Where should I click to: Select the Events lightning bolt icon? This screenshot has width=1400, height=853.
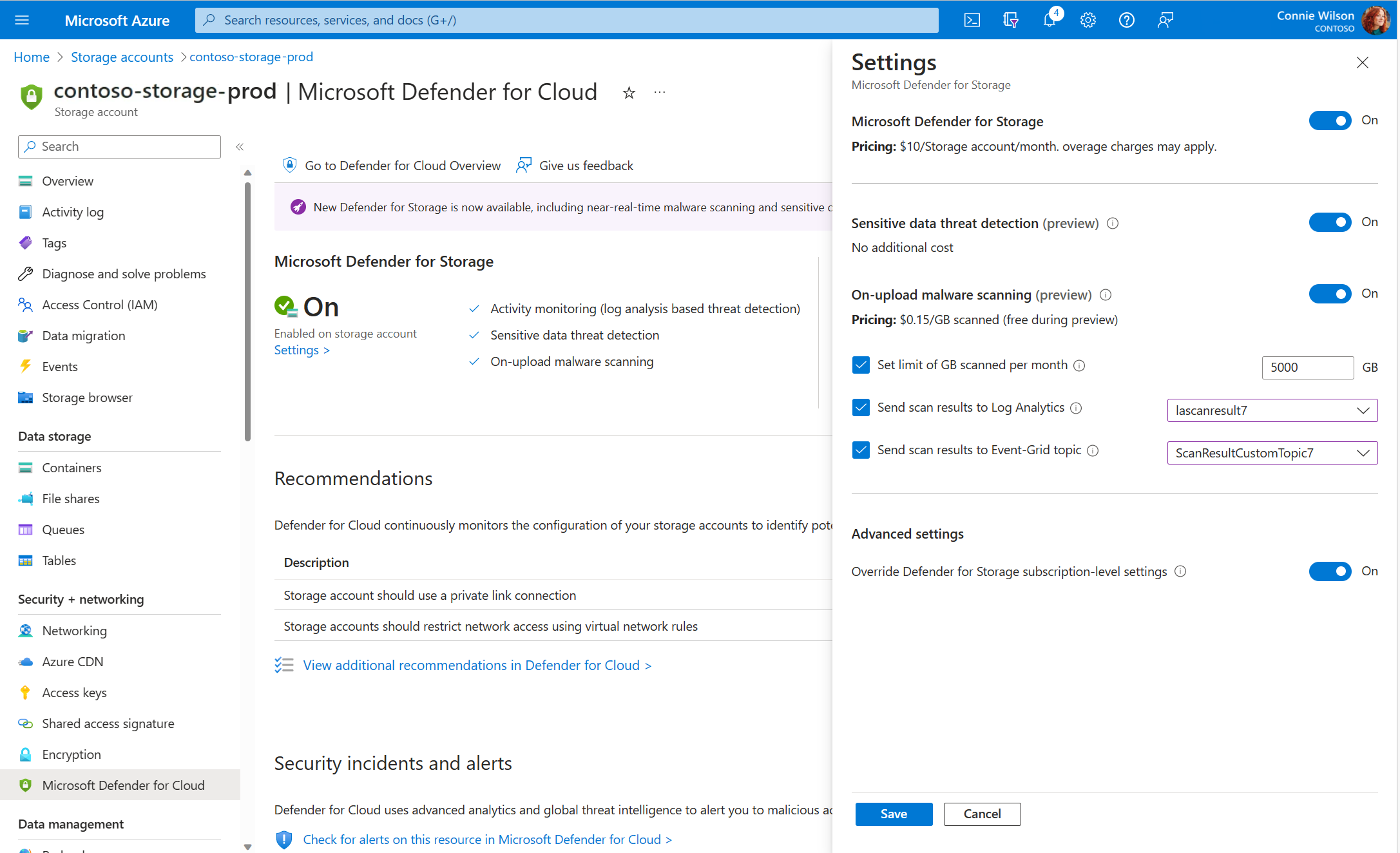pyautogui.click(x=26, y=366)
